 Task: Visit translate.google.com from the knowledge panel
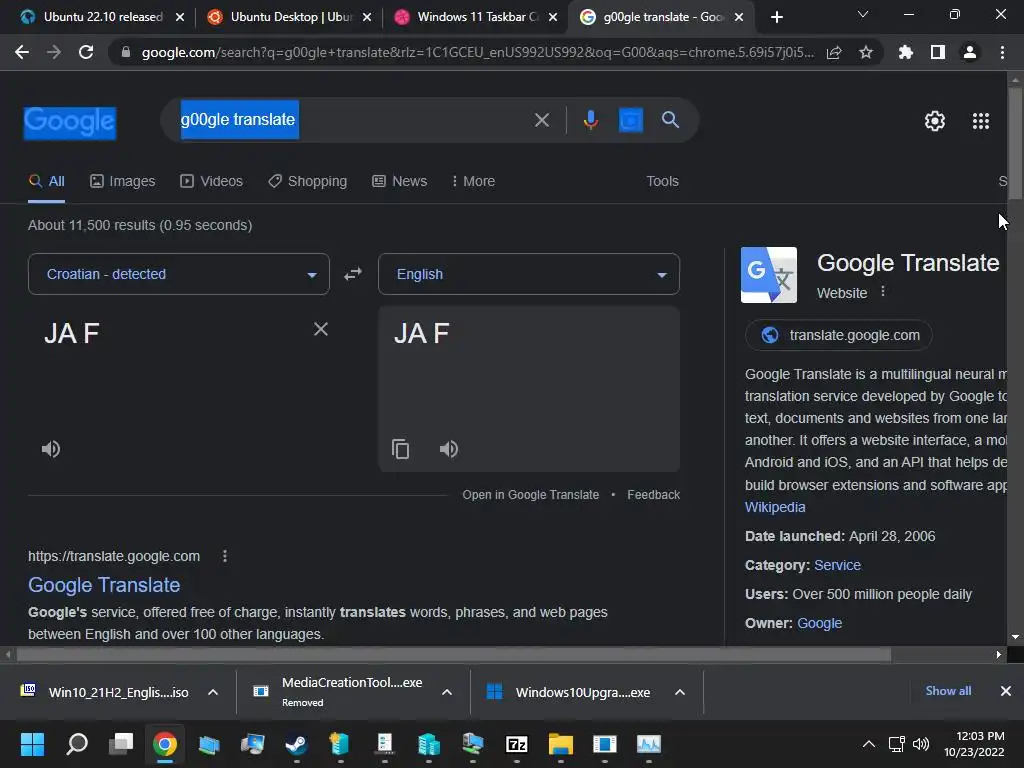839,335
